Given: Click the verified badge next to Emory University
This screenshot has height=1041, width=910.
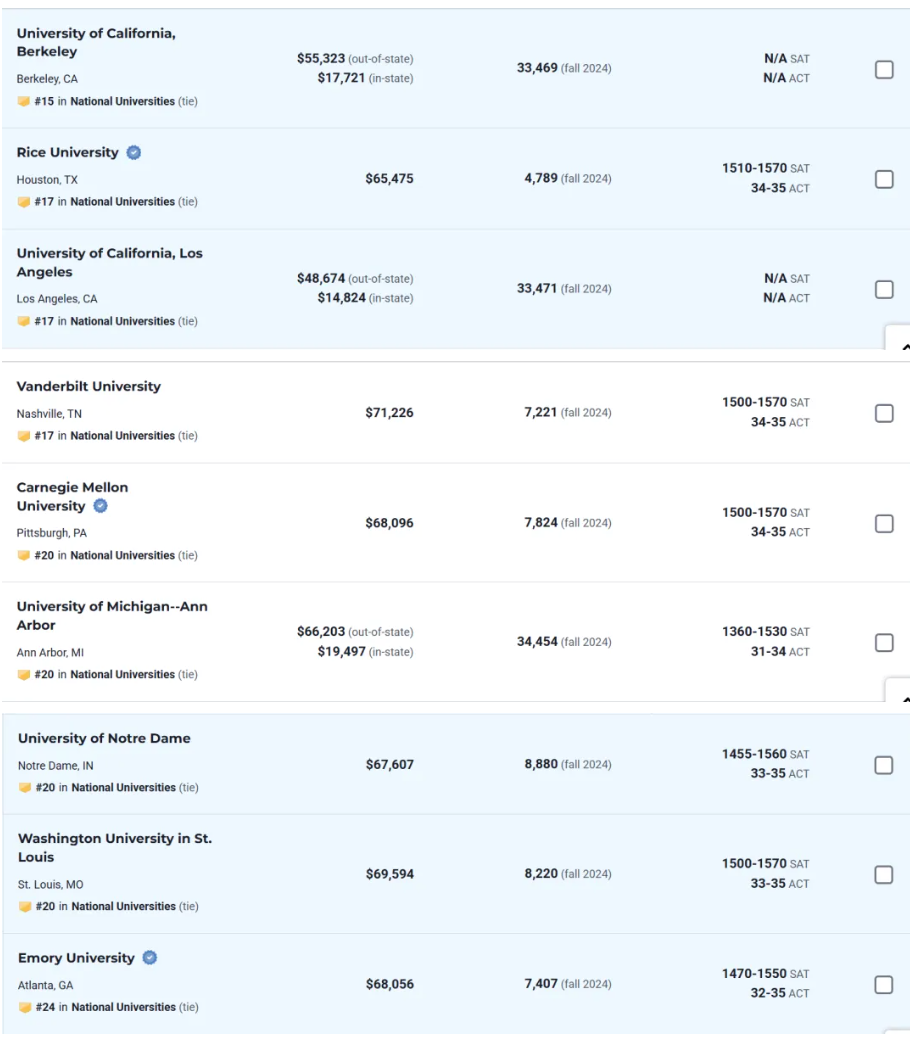Looking at the screenshot, I should coord(149,958).
